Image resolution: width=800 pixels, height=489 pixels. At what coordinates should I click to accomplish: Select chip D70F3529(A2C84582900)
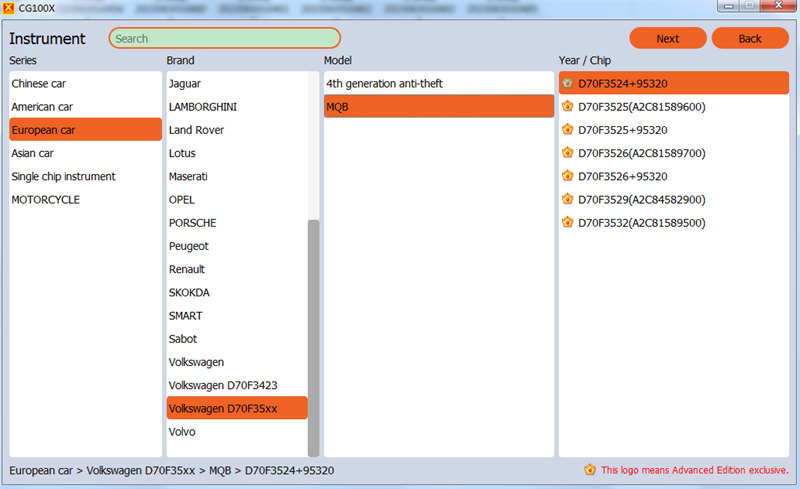click(673, 200)
